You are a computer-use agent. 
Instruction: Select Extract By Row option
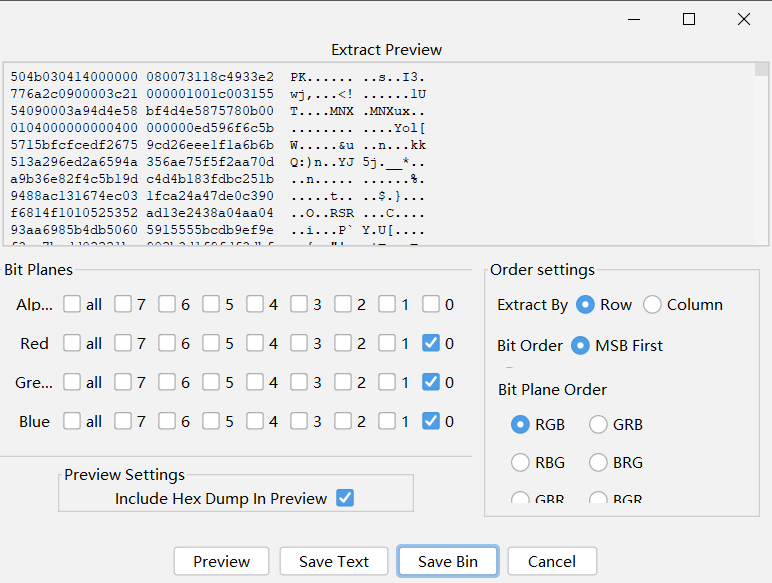[x=586, y=305]
